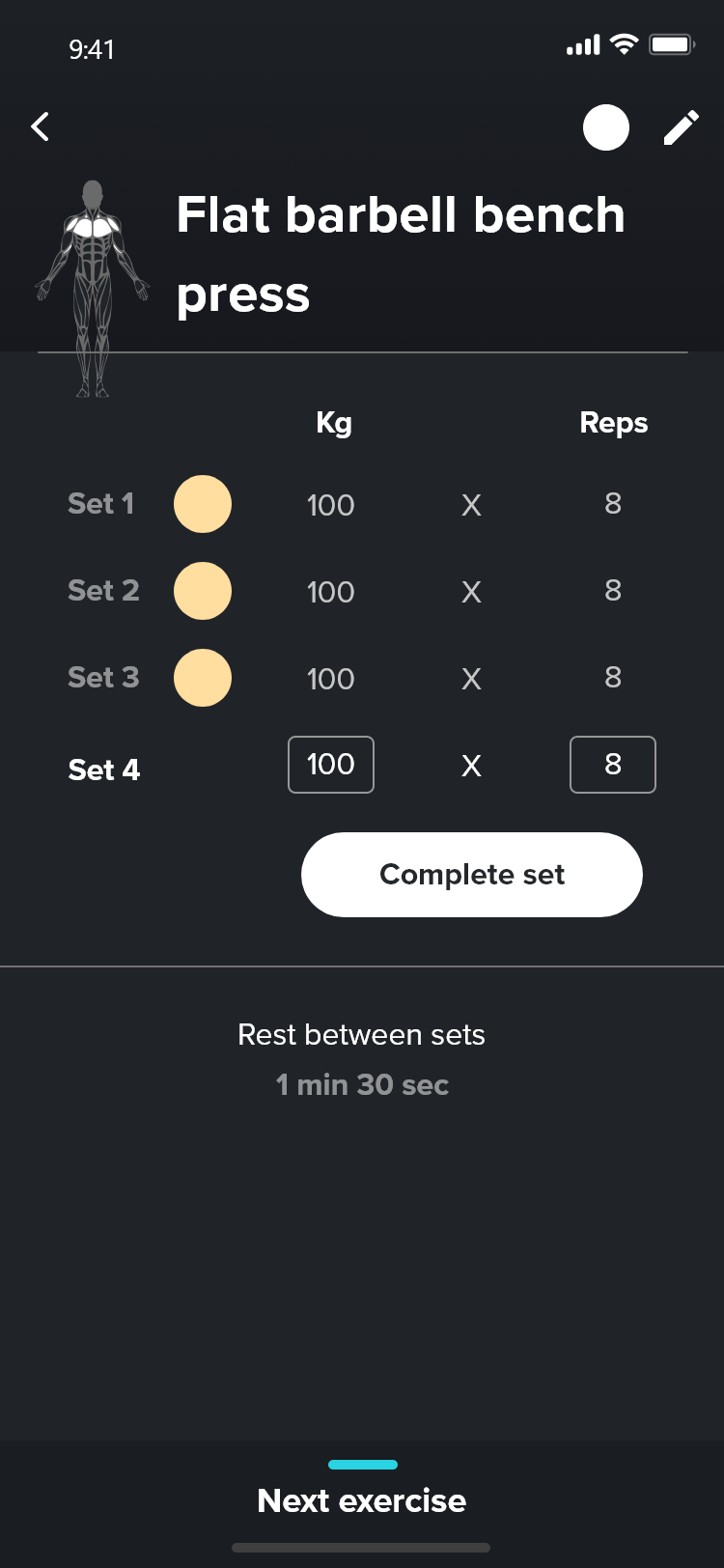Toggle Set 3 completion circle
Viewport: 724px width, 1568px height.
(203, 678)
